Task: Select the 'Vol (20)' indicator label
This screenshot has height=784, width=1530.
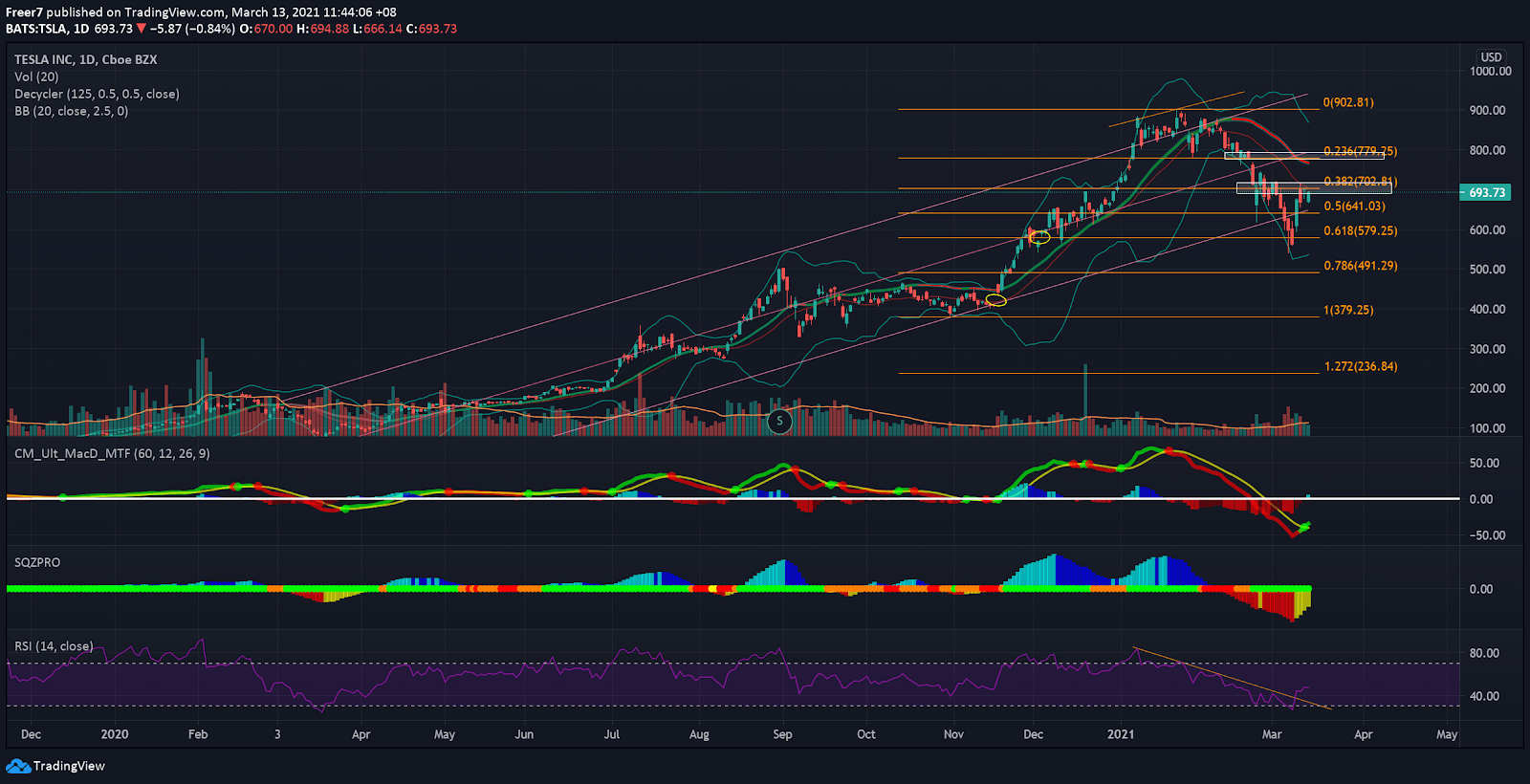Action: 36,76
